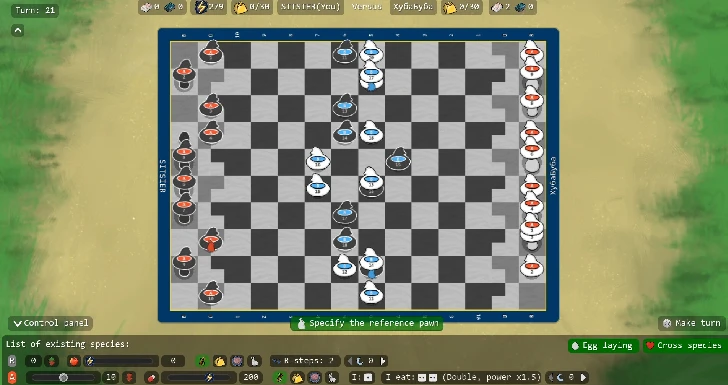Expand the Control panel toggle

click(x=51, y=323)
